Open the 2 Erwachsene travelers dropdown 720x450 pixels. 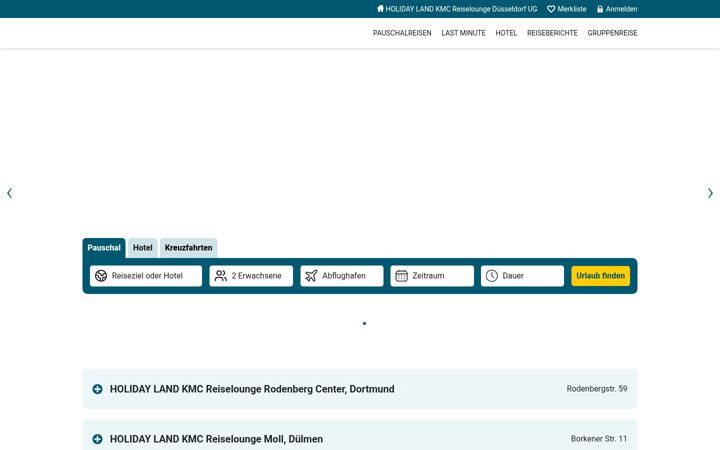[251, 276]
